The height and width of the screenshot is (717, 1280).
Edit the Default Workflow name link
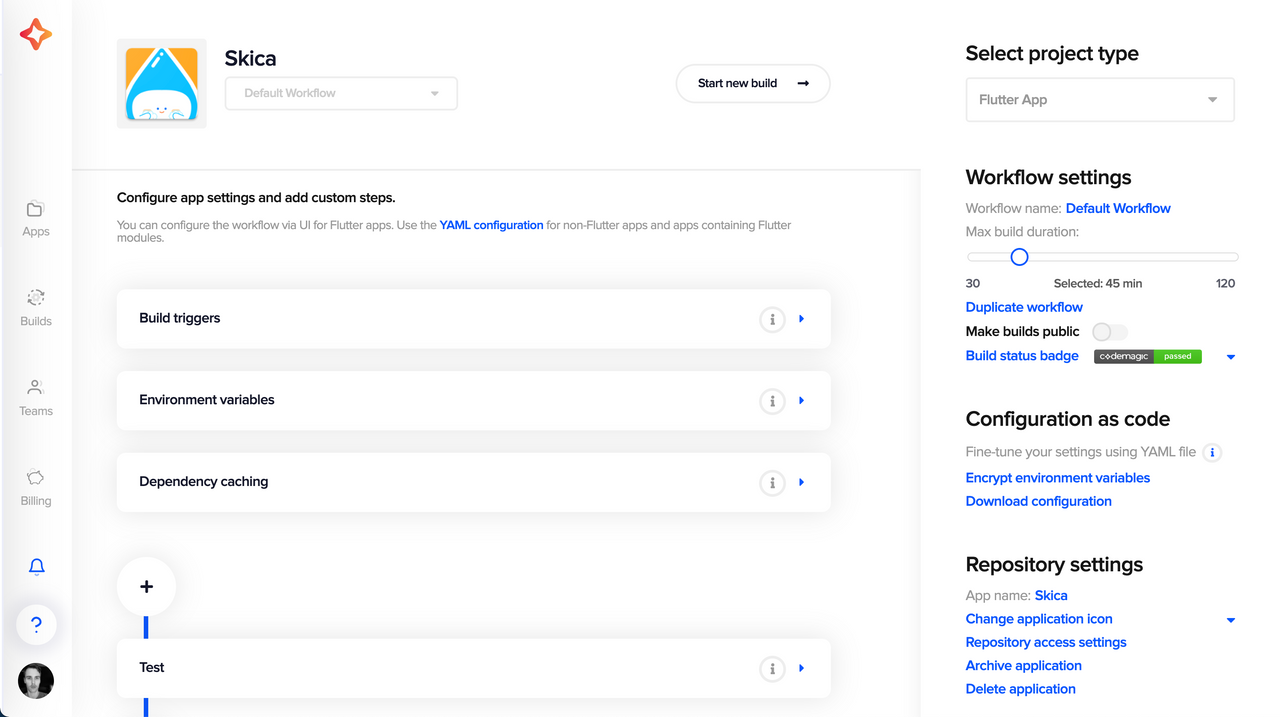point(1118,208)
